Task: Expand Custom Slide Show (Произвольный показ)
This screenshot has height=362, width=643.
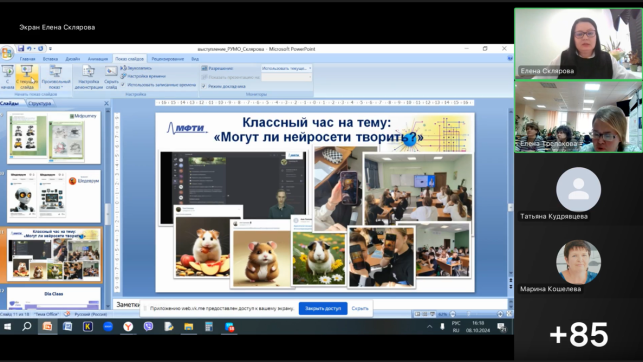Action: 56,77
